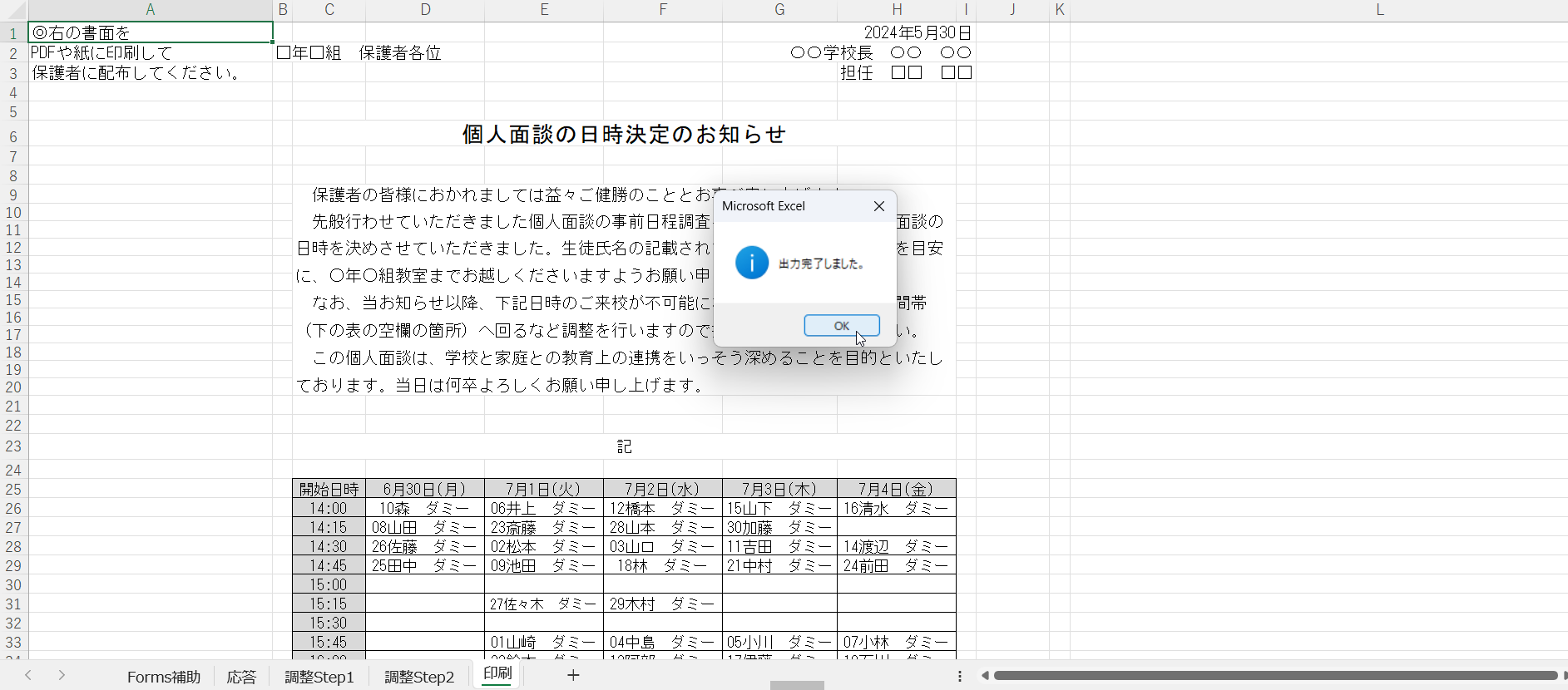Image resolution: width=1568 pixels, height=690 pixels.
Task: Add a new sheet with plus icon
Action: pyautogui.click(x=572, y=675)
